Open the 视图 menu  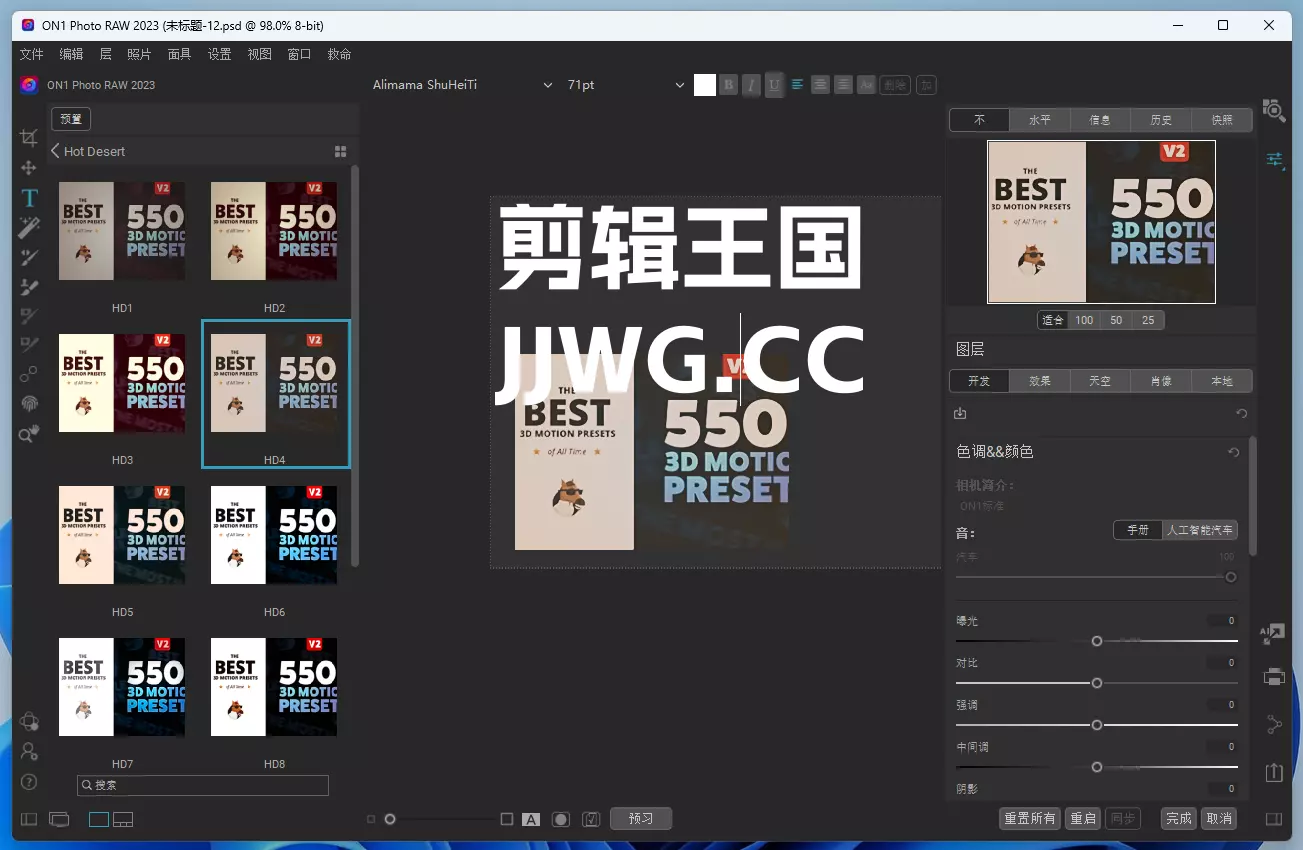tap(259, 54)
